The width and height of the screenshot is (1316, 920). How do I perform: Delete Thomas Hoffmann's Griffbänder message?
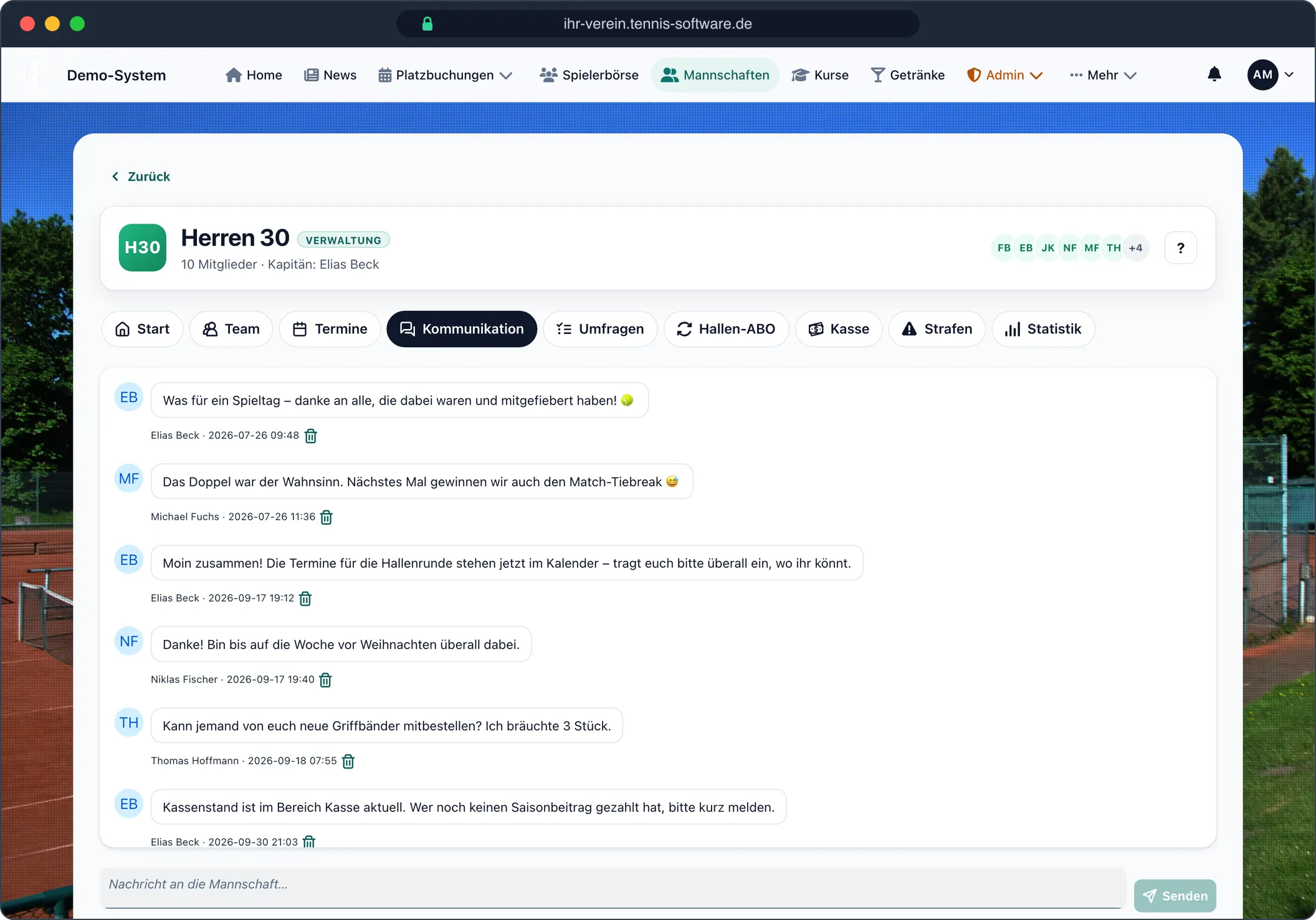pos(348,761)
